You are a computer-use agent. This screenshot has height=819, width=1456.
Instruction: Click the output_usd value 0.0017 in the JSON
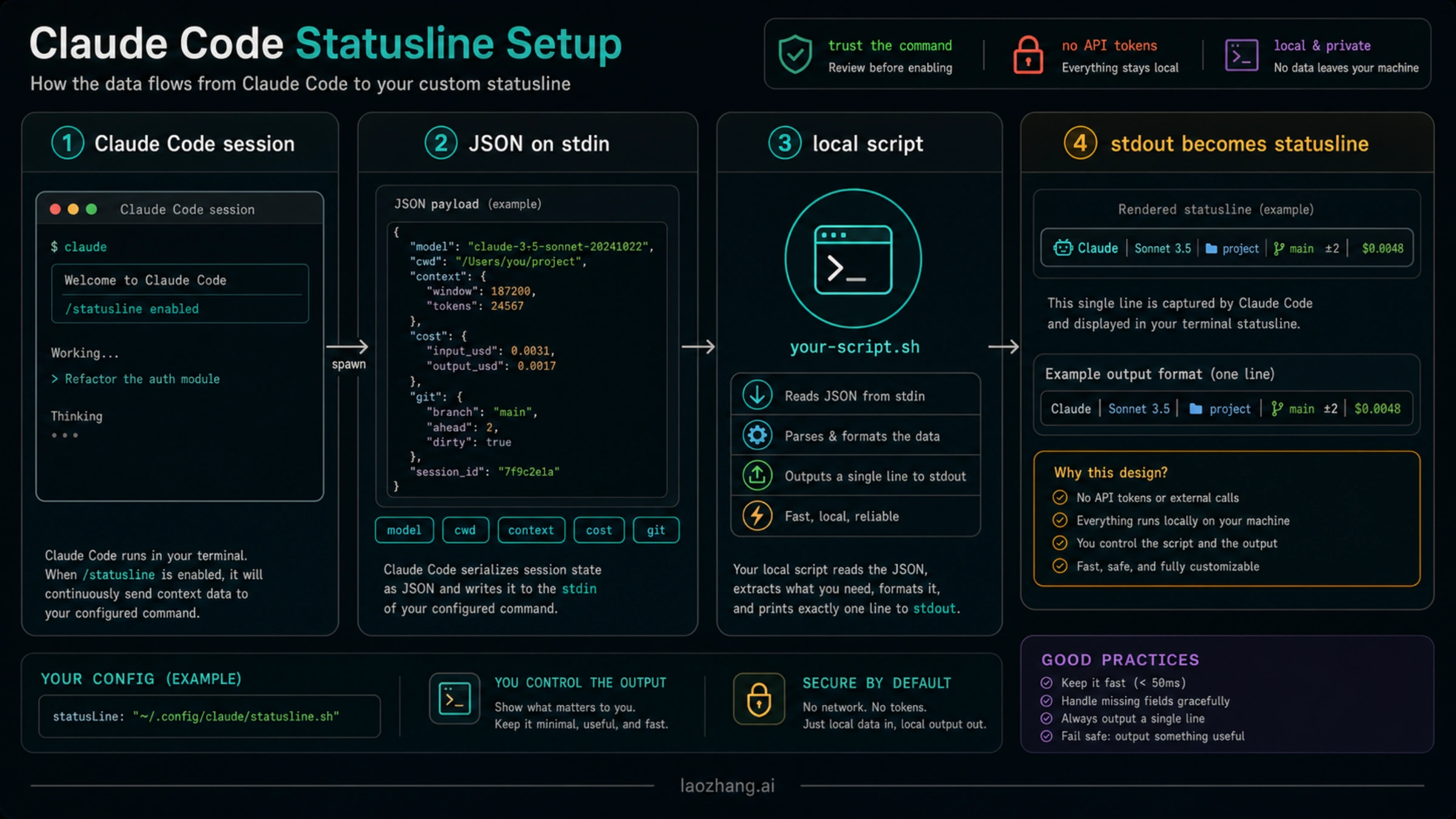coord(537,366)
